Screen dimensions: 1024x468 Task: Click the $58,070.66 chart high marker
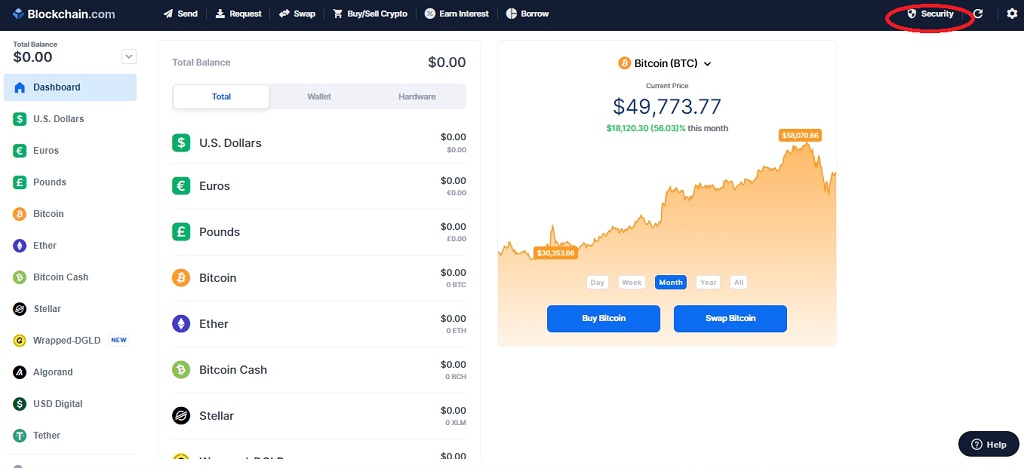(x=800, y=136)
